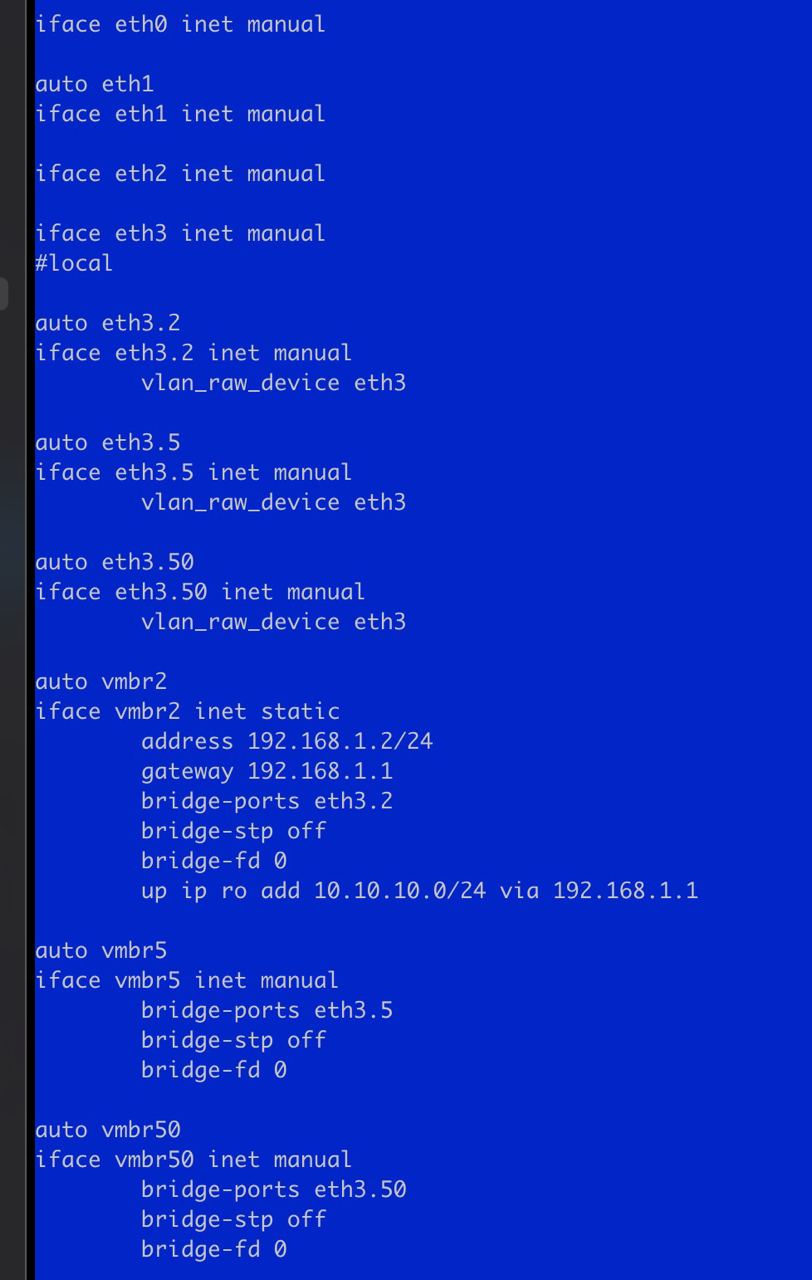Click the 'bridge-ports eth3.2' line
The image size is (812, 1280).
(x=267, y=801)
